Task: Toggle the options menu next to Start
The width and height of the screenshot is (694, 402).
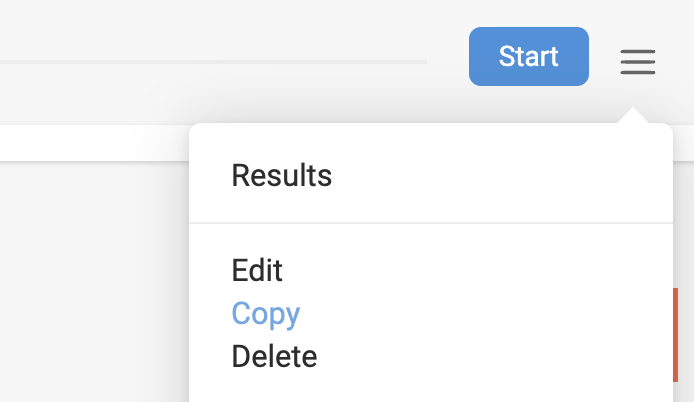Action: point(637,62)
